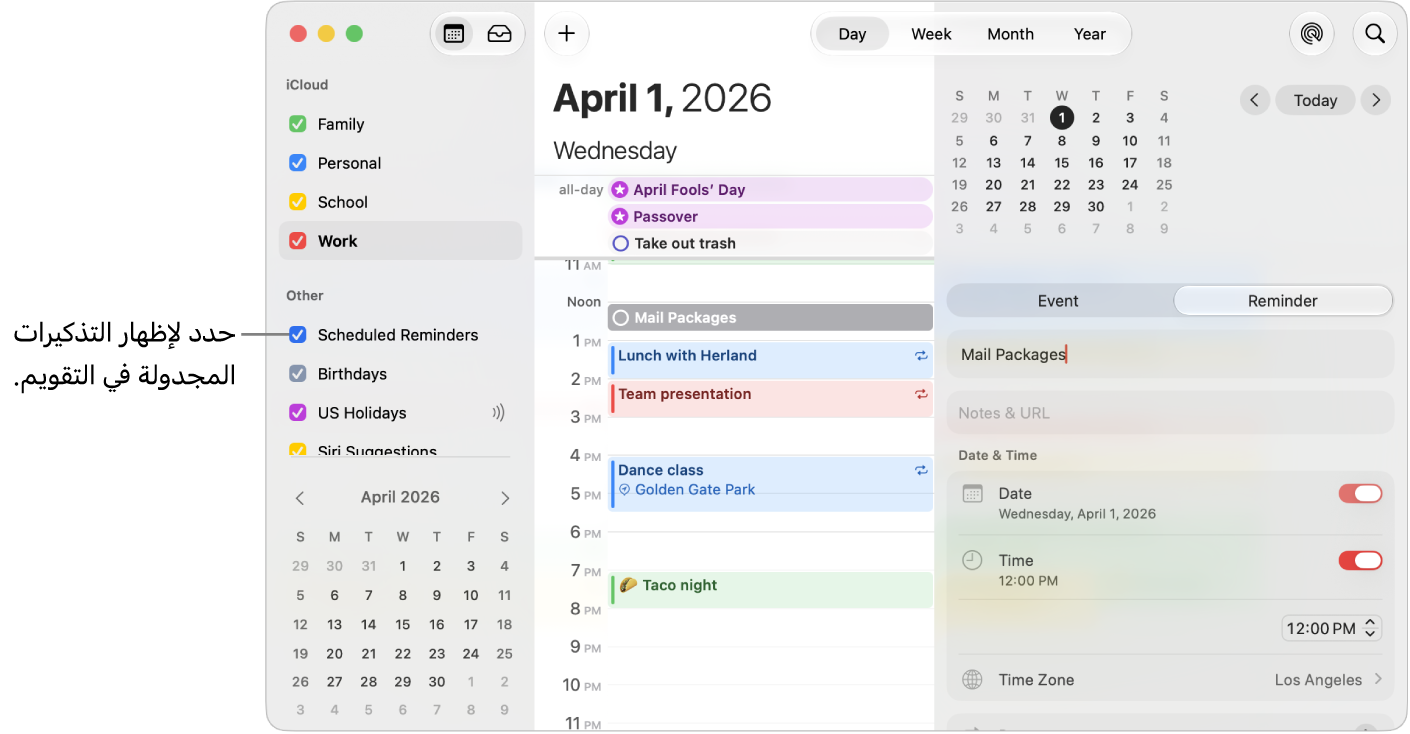Click the repeat icon on Lunch with Herland
This screenshot has height=734, width=1410.
pyautogui.click(x=921, y=356)
